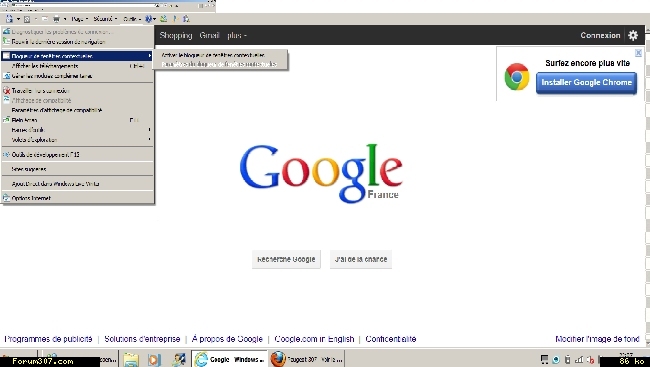Switch to Firefox Peugeot 307 taskbar button
The image size is (650, 367).
[306, 359]
